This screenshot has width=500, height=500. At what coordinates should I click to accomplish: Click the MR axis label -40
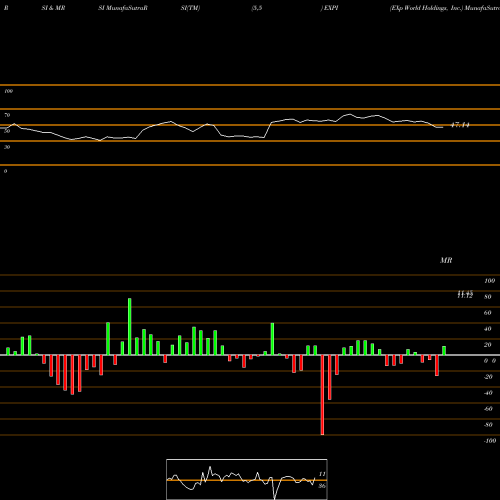tap(488, 393)
